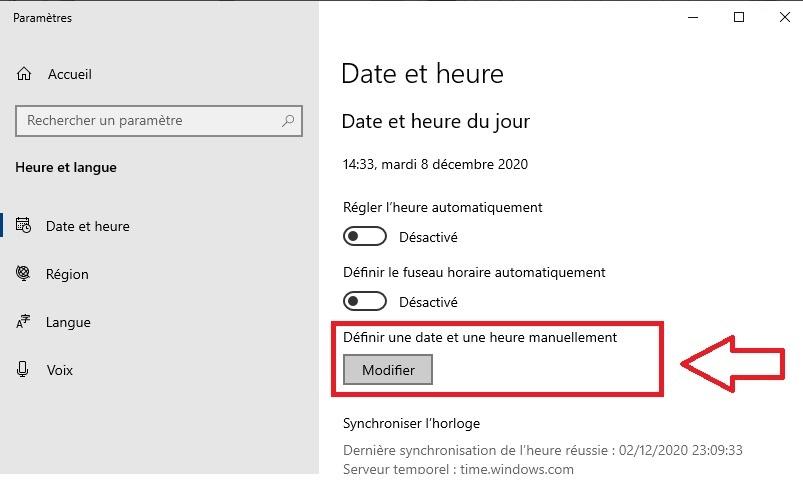Enable Régler l'heure automatiquement switch
Screen dimensions: 803x480
click(365, 237)
